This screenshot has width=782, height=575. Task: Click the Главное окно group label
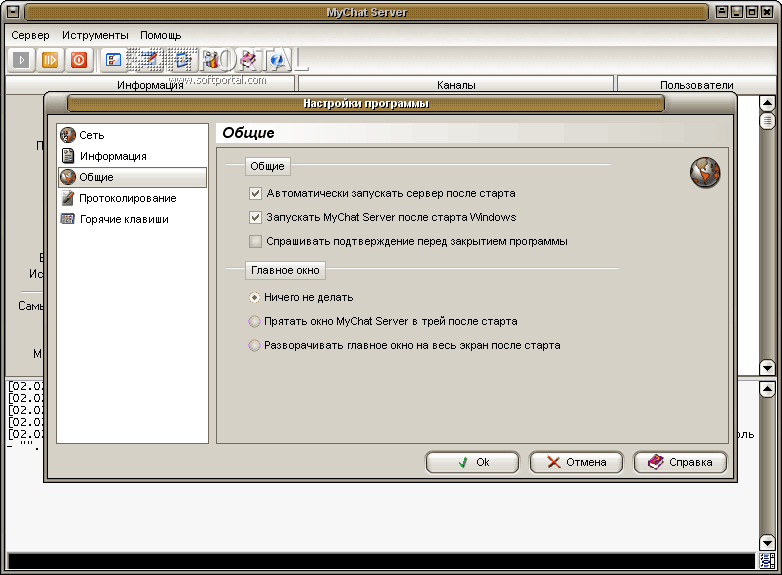[x=285, y=270]
